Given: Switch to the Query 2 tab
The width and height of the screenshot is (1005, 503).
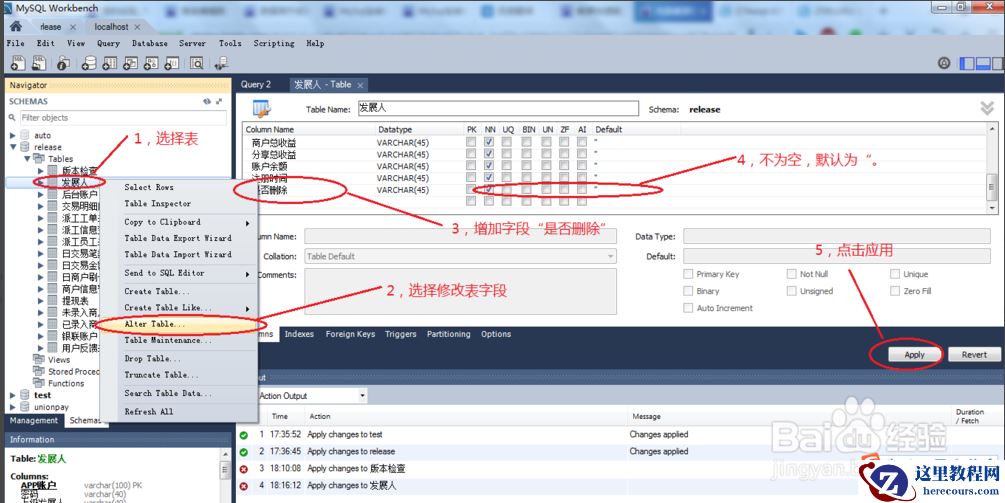Looking at the screenshot, I should click(256, 84).
